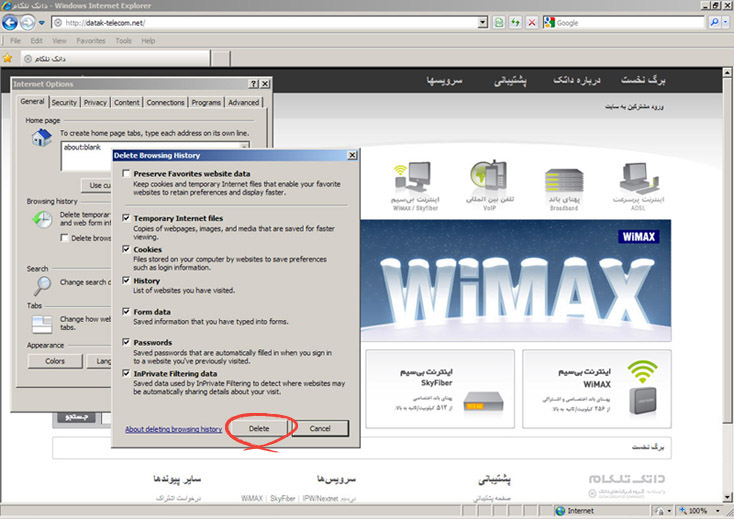Image resolution: width=734 pixels, height=519 pixels.
Task: Select the دانک تلکام browser tab
Action: coord(115,58)
